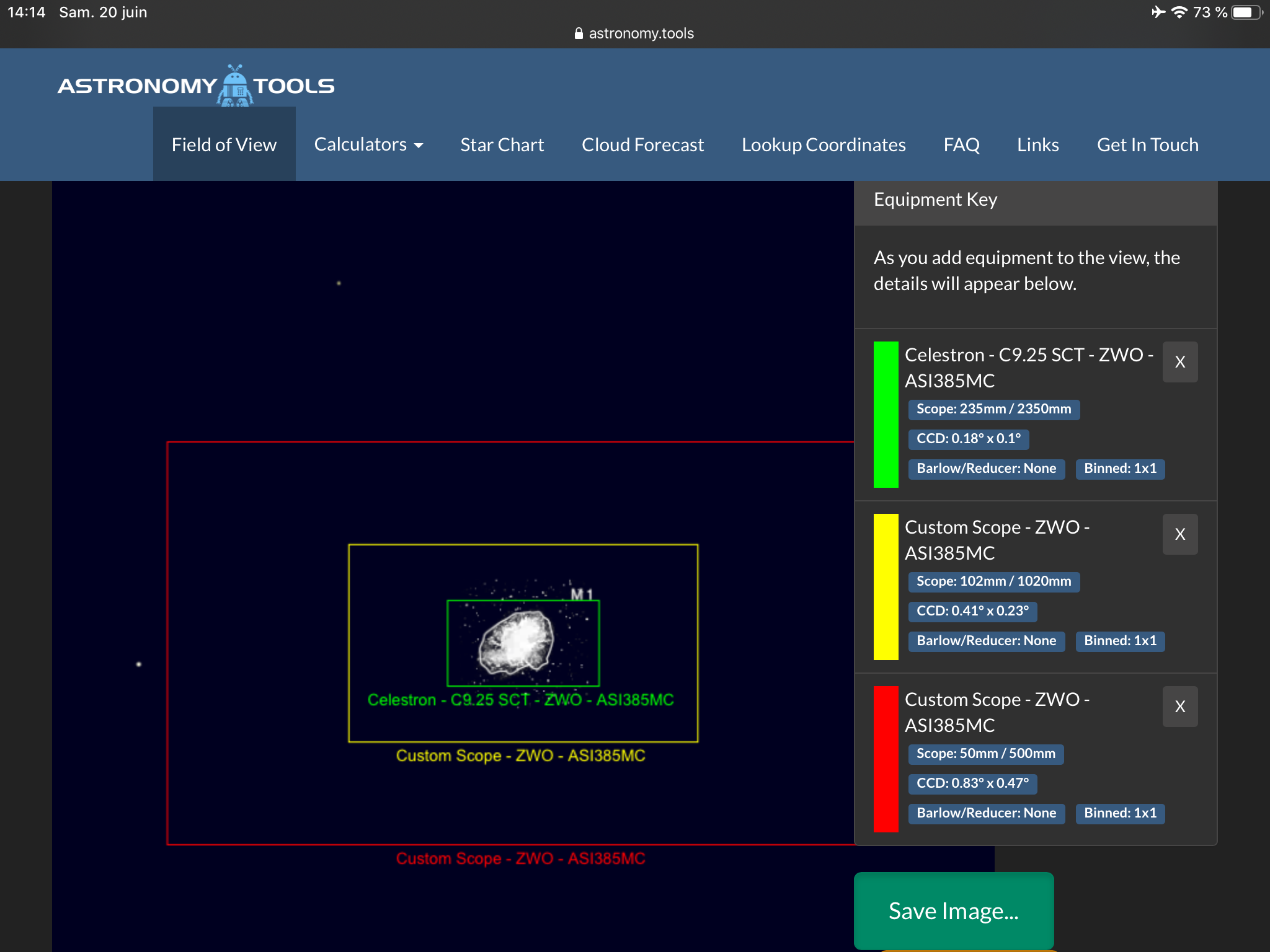Click the Scope: 50mm / 500mm badge
This screenshot has height=952, width=1270.
(x=986, y=754)
